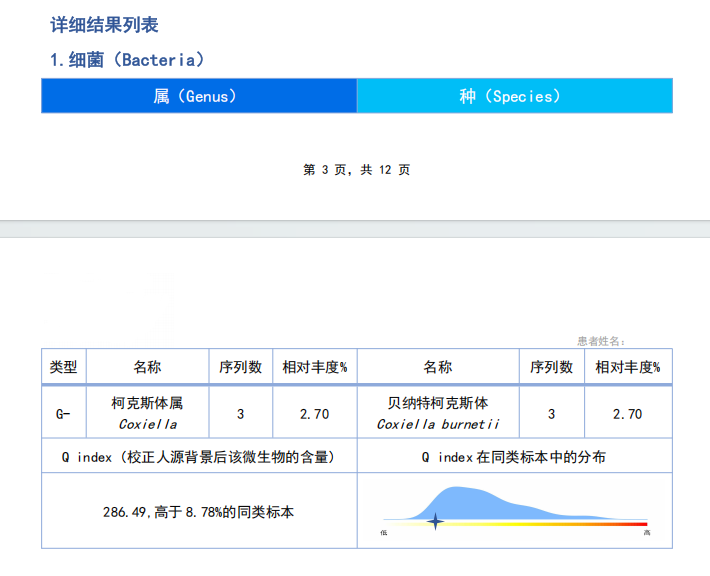Click the genus-side 相对丰度% column header

coord(315,367)
